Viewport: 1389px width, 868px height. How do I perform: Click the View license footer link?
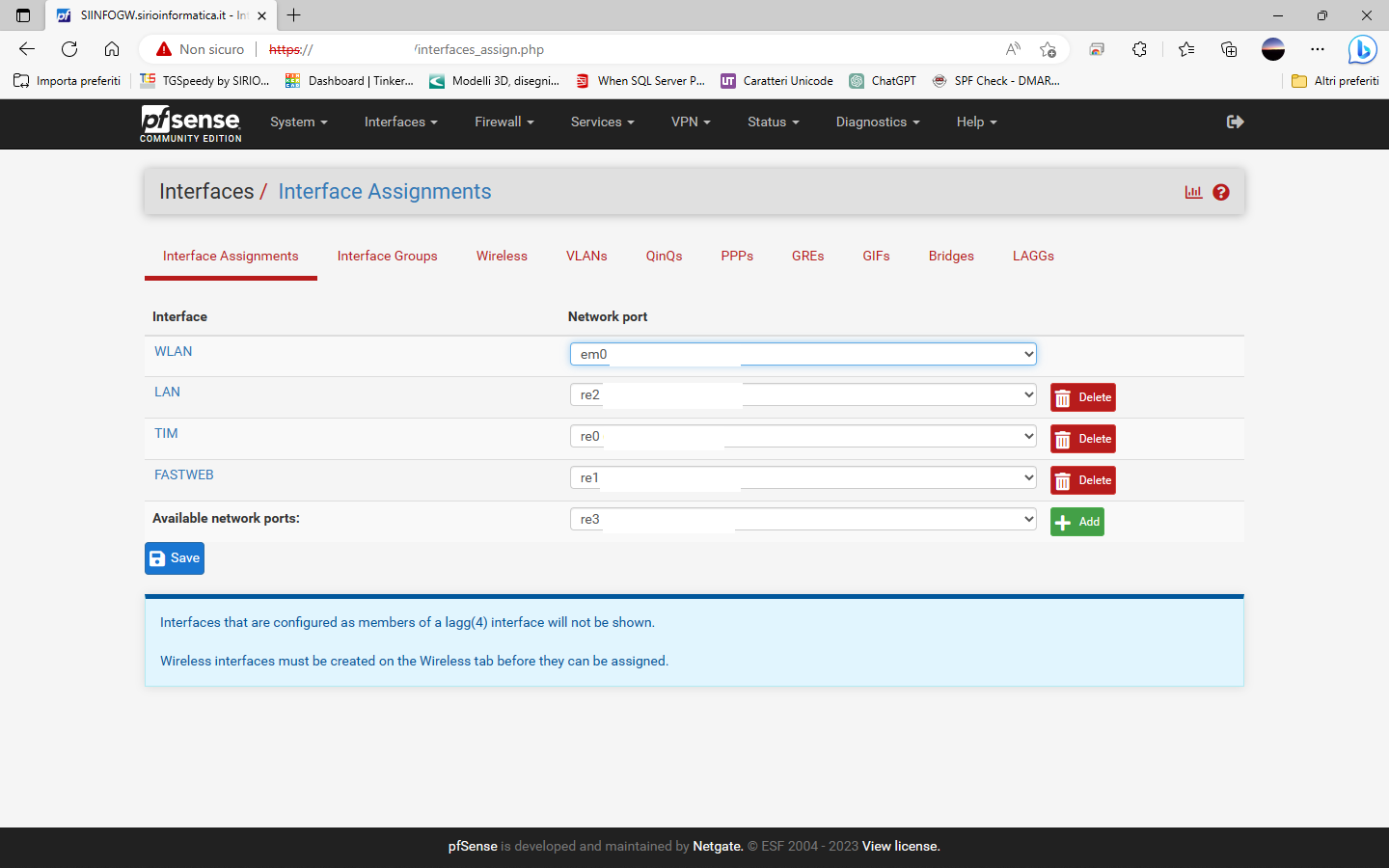point(901,846)
